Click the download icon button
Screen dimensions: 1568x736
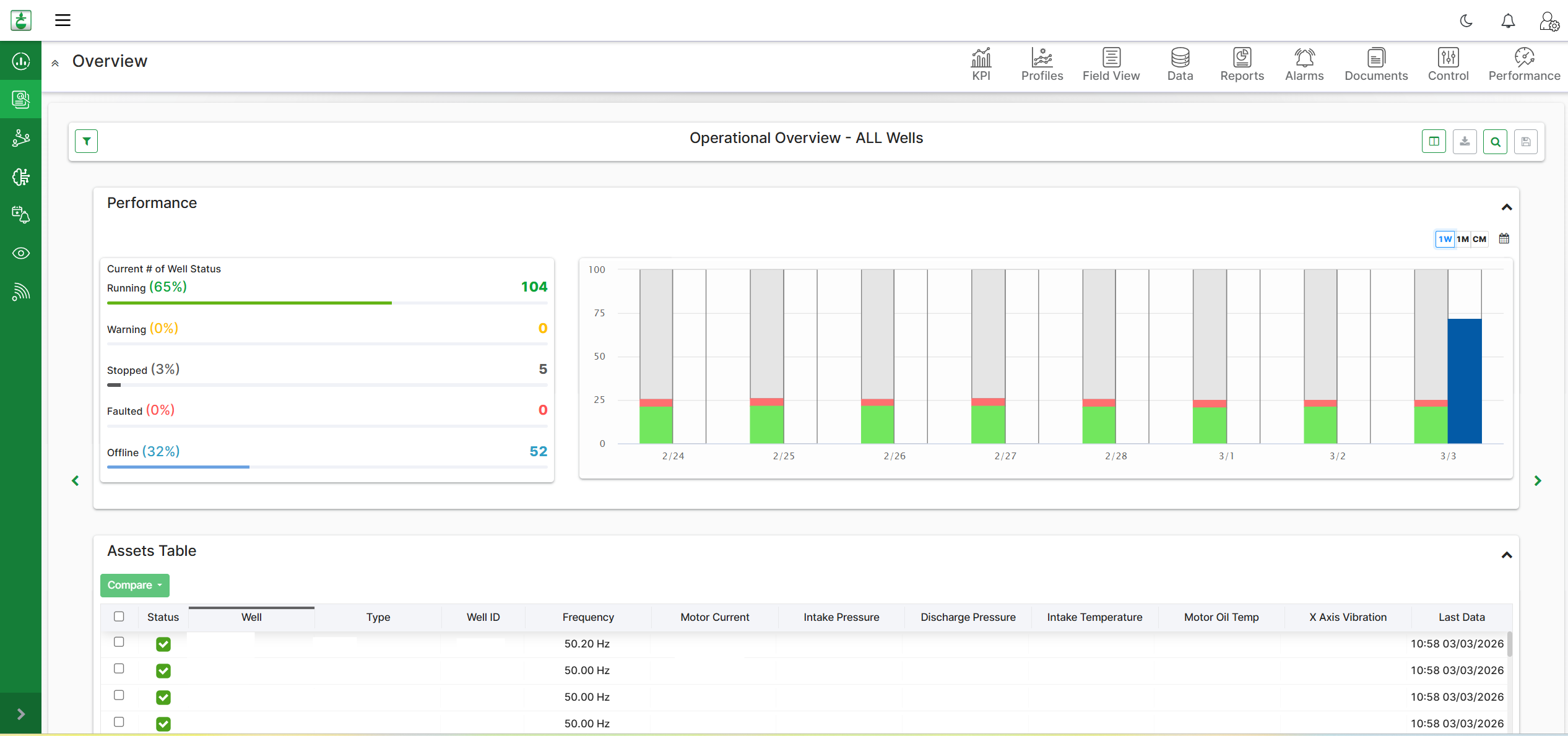tap(1464, 142)
